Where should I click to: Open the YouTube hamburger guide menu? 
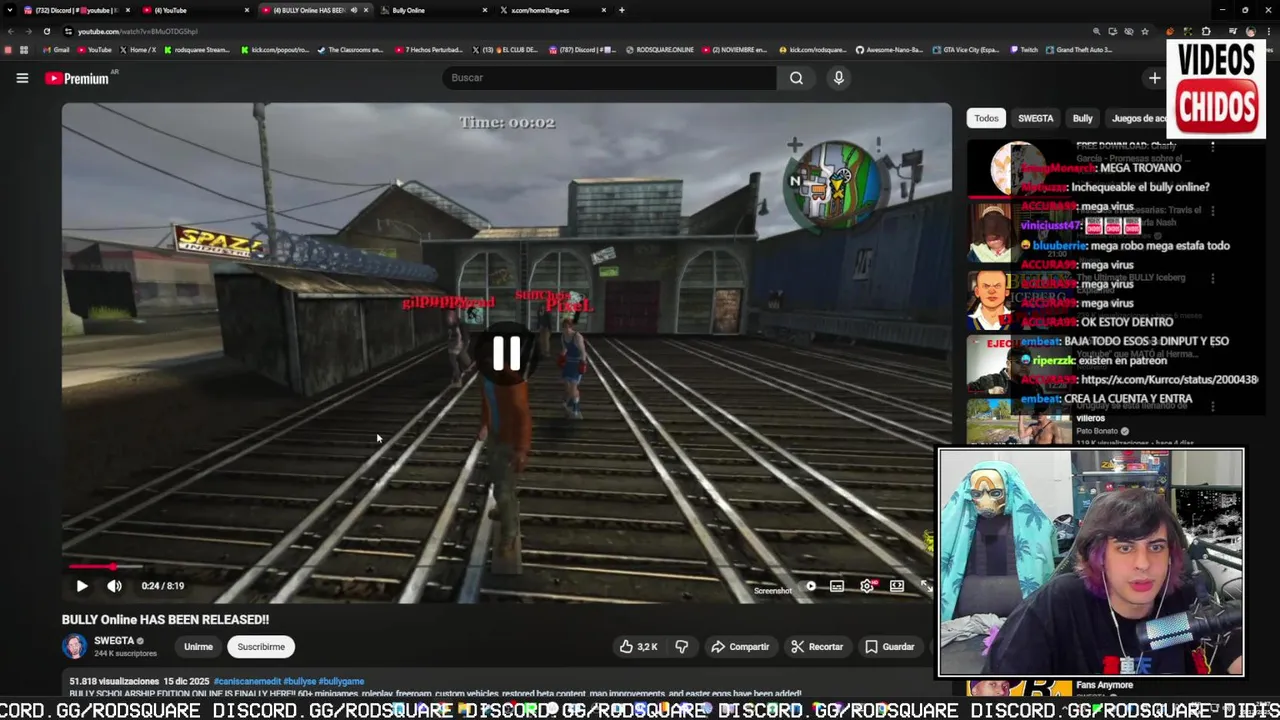coord(22,78)
